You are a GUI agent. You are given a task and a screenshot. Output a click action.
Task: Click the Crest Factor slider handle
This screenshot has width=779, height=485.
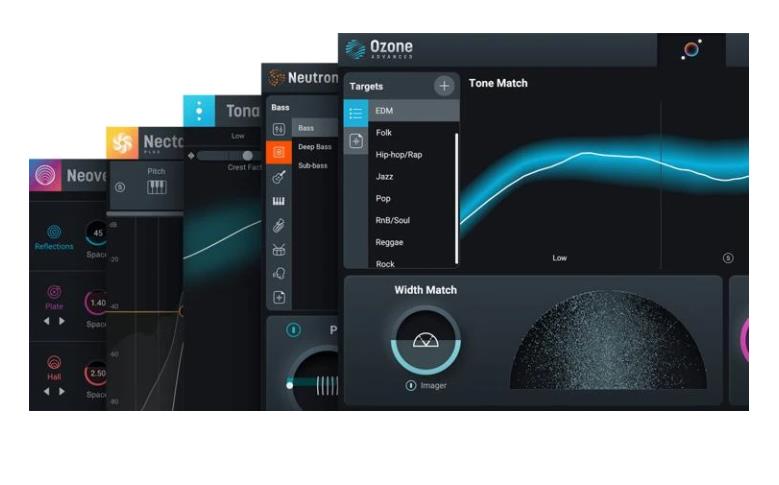(247, 155)
